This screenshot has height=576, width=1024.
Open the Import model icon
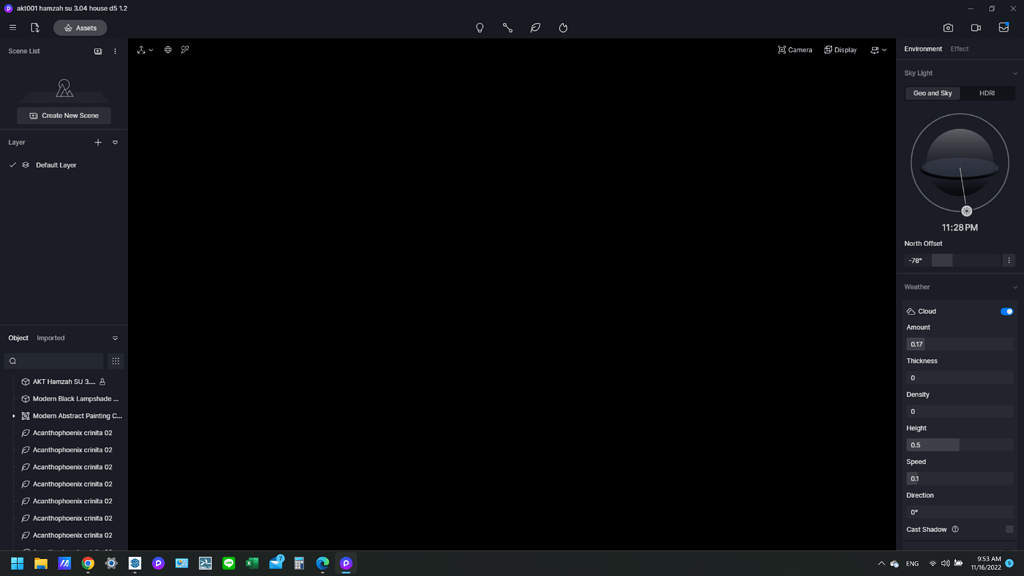35,27
